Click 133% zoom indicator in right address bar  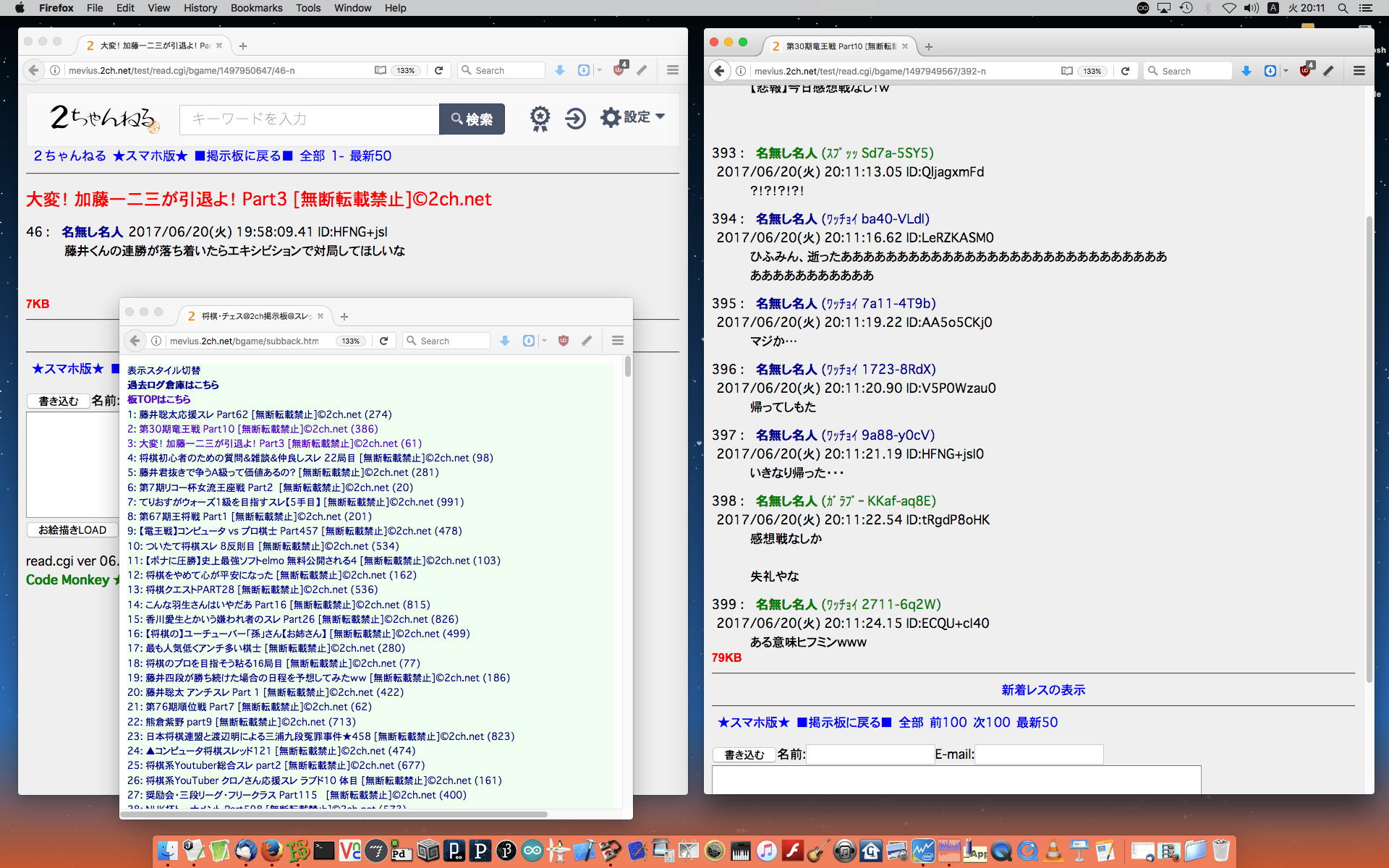(1092, 71)
